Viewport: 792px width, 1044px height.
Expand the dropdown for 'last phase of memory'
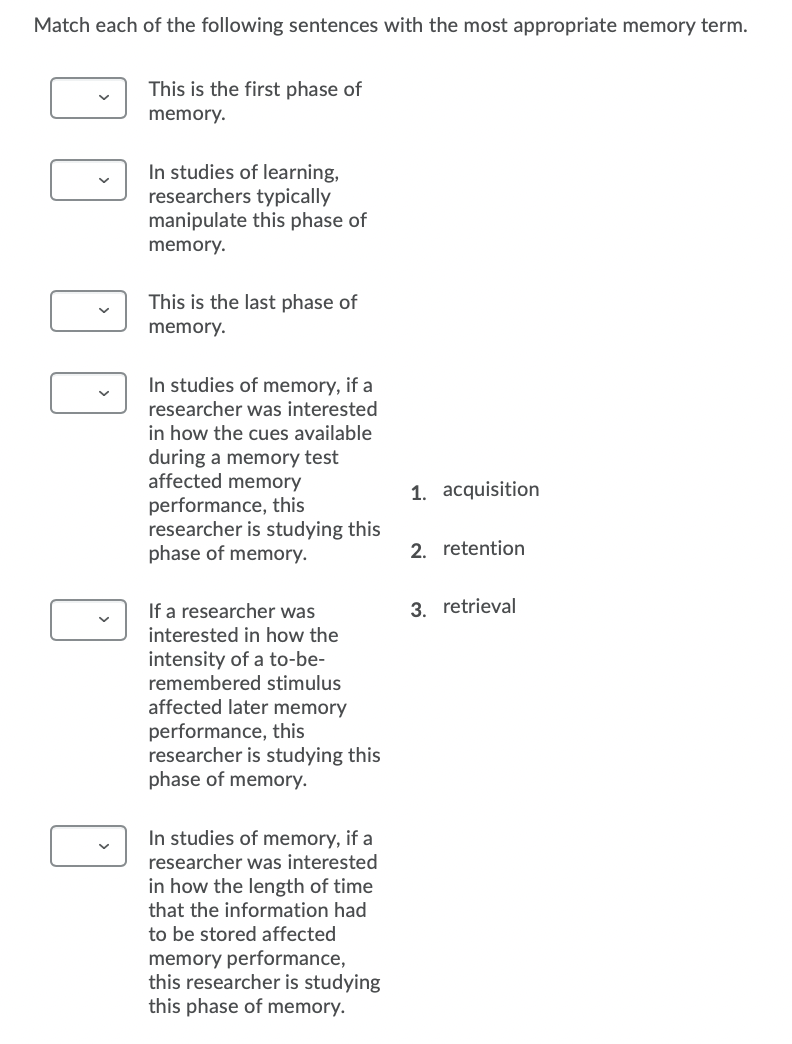point(88,311)
